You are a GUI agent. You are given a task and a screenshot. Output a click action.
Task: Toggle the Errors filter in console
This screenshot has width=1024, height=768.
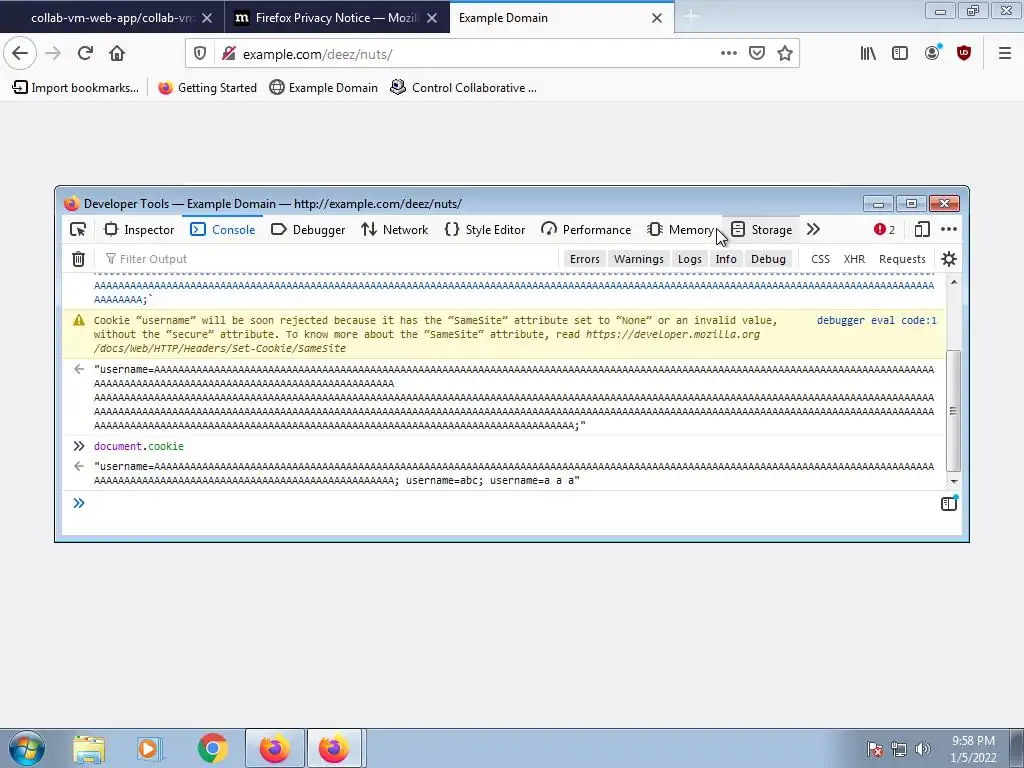coord(584,259)
